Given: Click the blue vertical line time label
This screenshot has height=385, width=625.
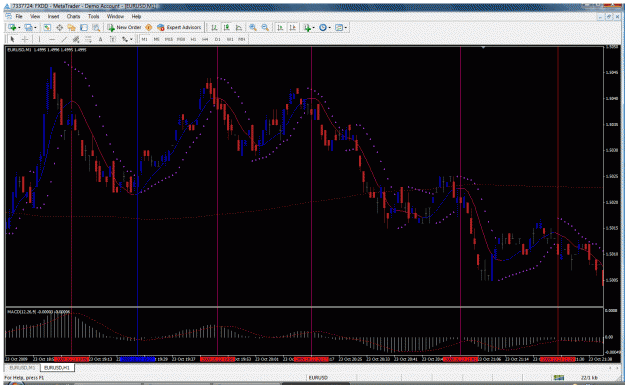Looking at the screenshot, I should tap(138, 359).
